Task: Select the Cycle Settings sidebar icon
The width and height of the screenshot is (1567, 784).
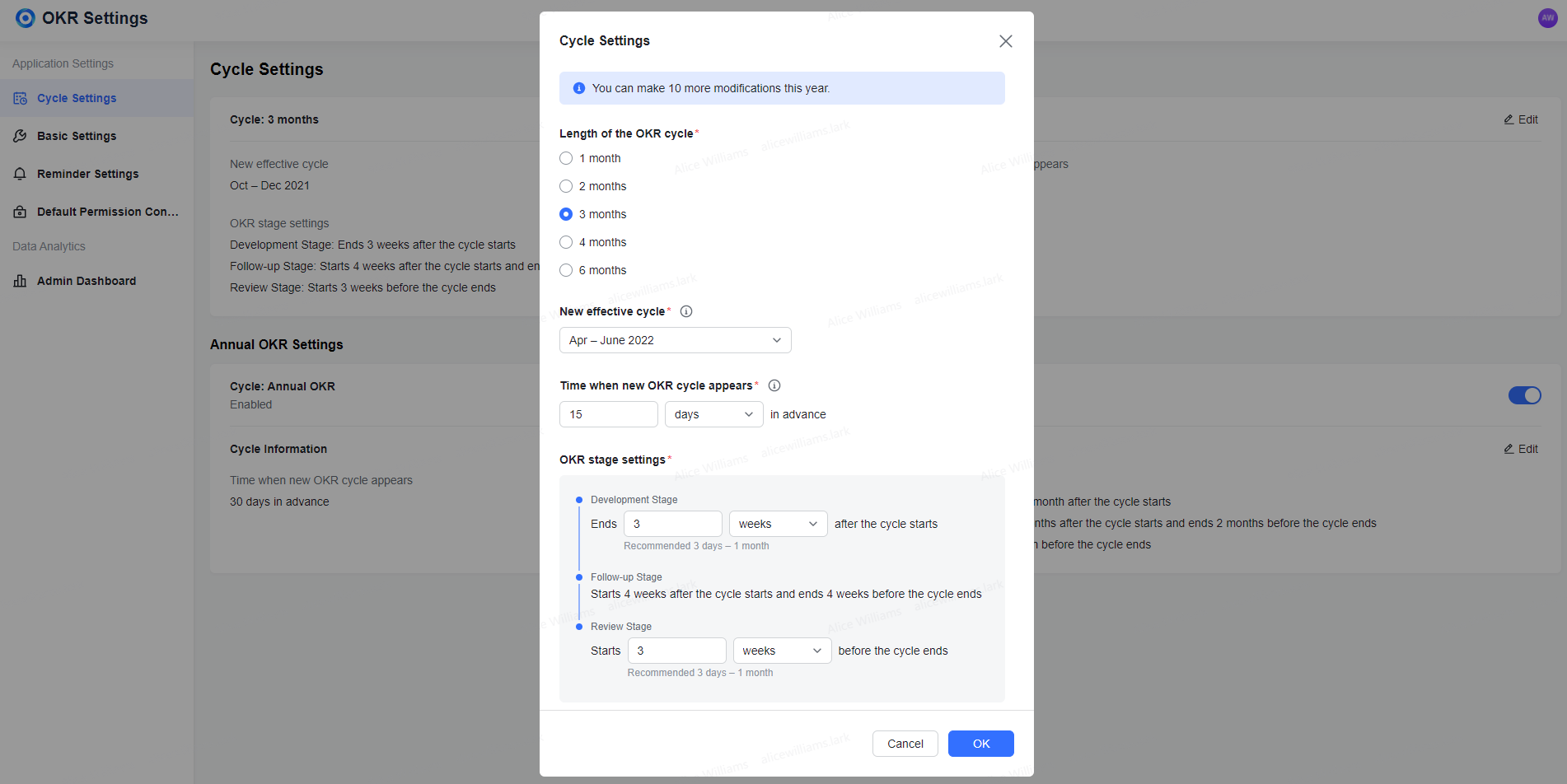Action: (20, 97)
